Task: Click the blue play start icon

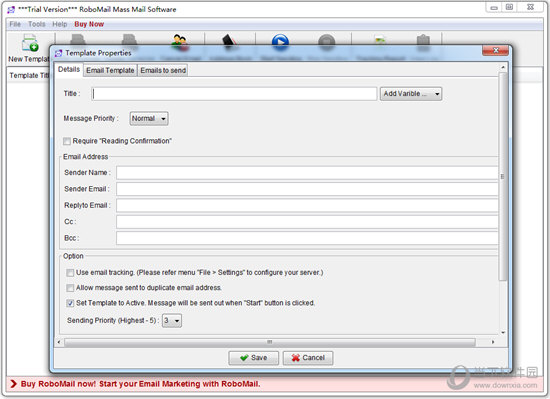Action: (x=280, y=41)
